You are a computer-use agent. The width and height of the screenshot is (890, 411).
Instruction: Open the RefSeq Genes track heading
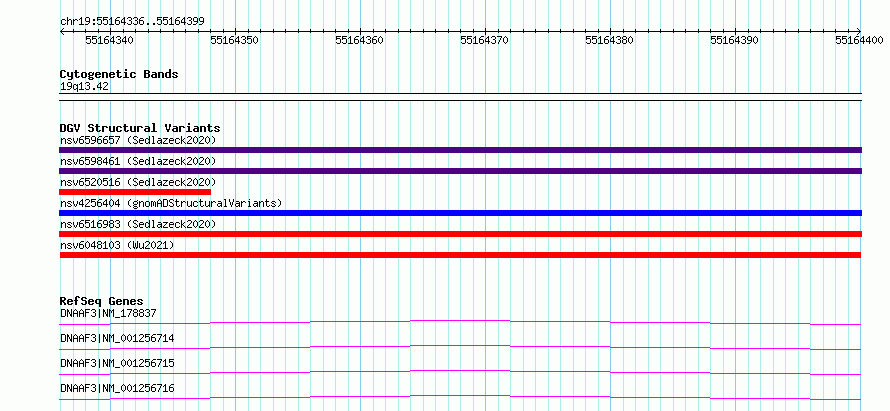(102, 301)
